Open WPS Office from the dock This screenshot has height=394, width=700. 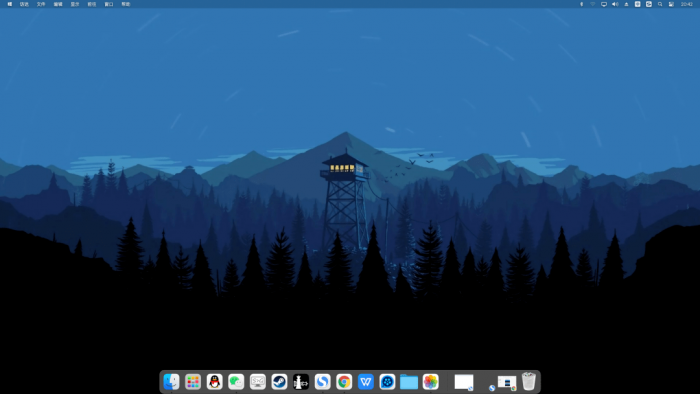tap(366, 382)
